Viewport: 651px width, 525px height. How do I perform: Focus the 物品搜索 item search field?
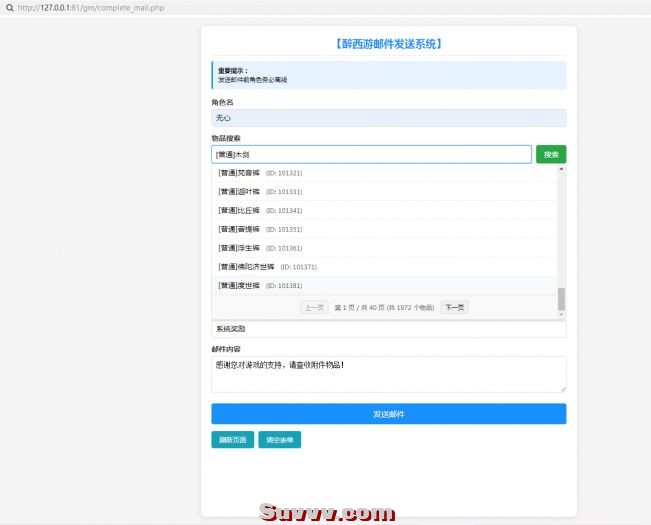point(371,154)
